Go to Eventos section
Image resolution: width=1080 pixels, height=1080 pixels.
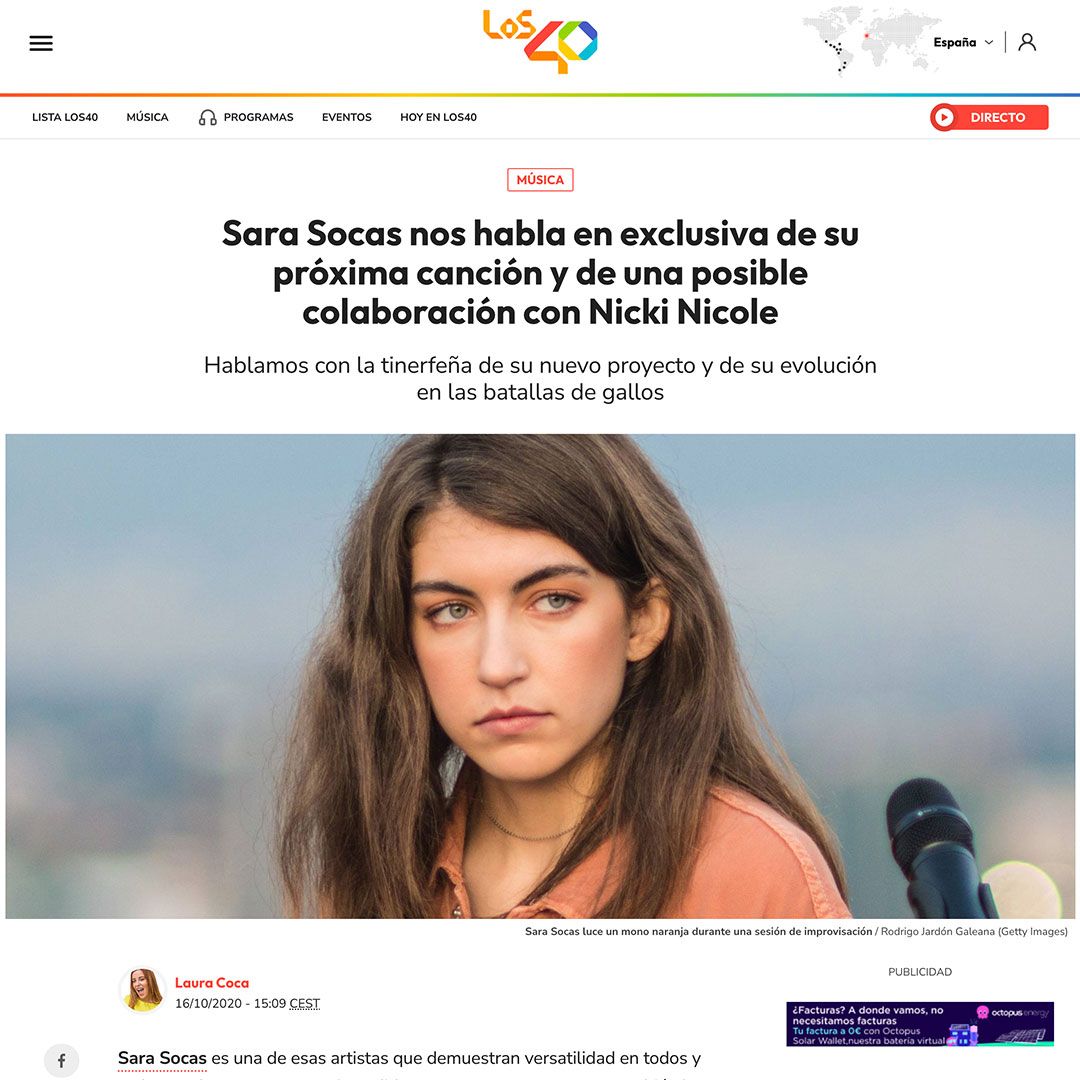[346, 117]
